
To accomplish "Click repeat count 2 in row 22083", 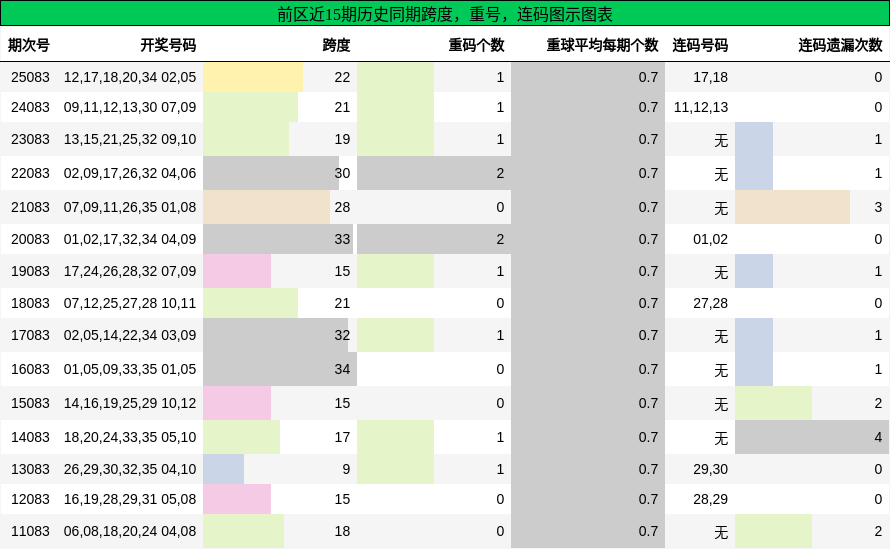I will [500, 173].
